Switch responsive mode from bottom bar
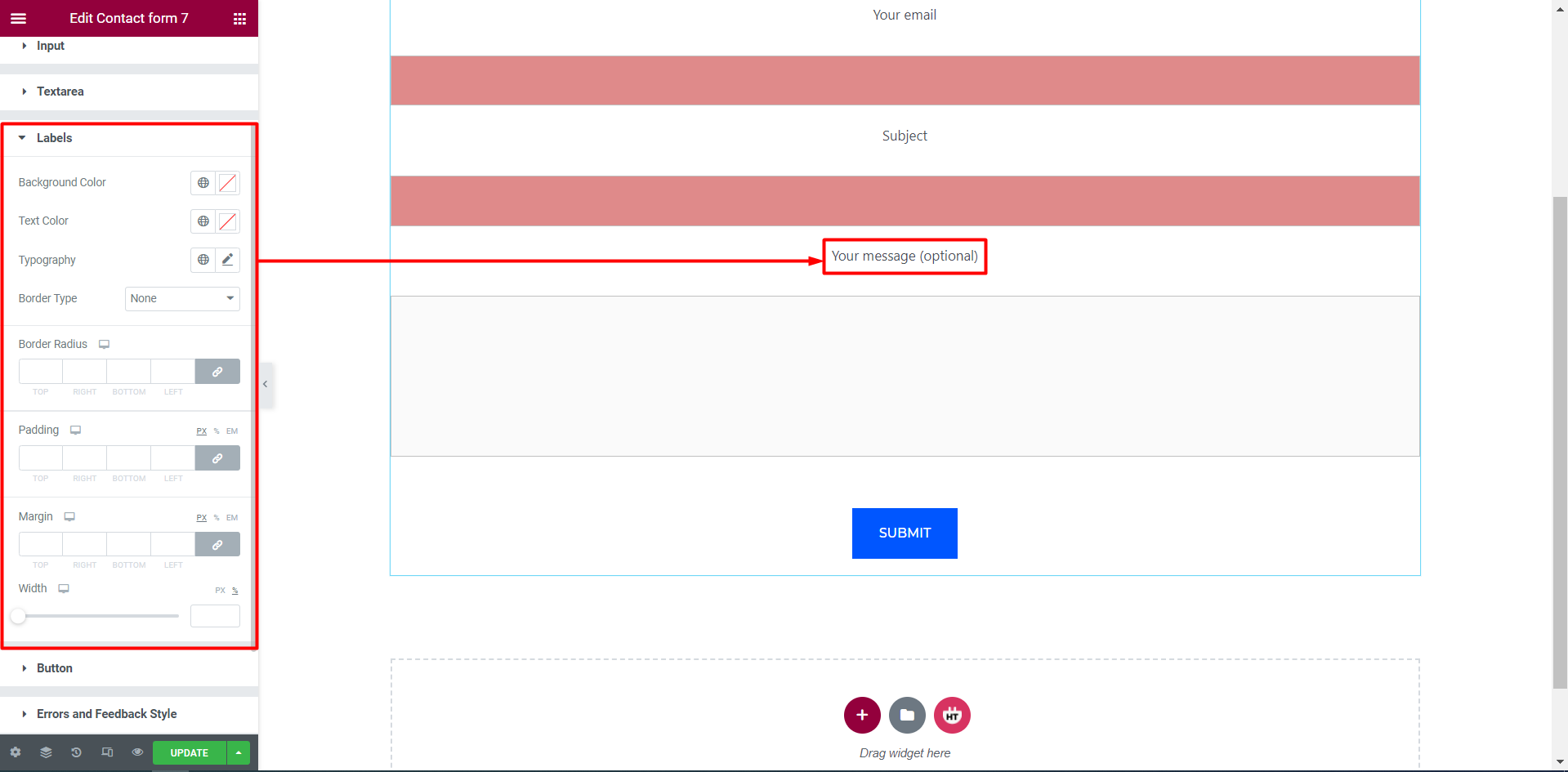This screenshot has height=772, width=1568. click(x=107, y=752)
